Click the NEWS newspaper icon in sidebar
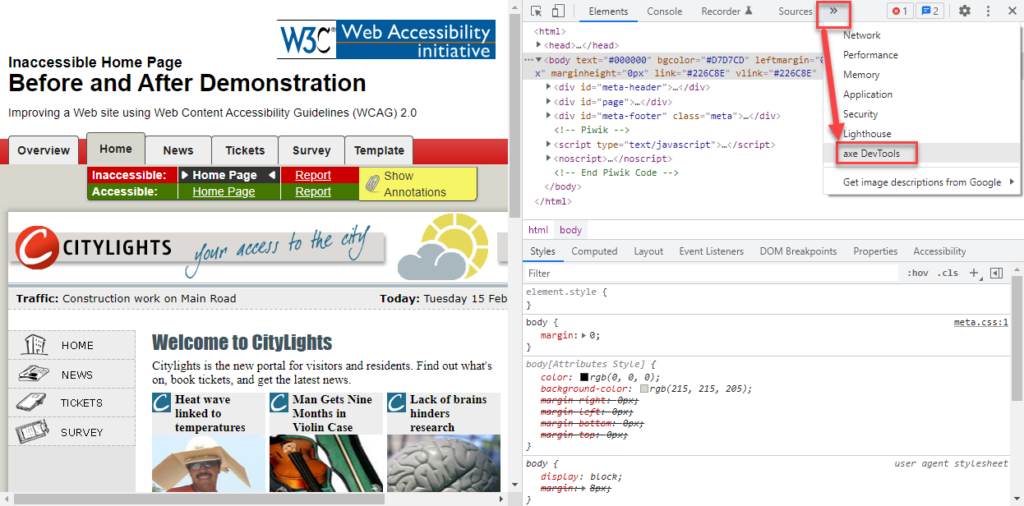Image resolution: width=1024 pixels, height=506 pixels. 33,374
